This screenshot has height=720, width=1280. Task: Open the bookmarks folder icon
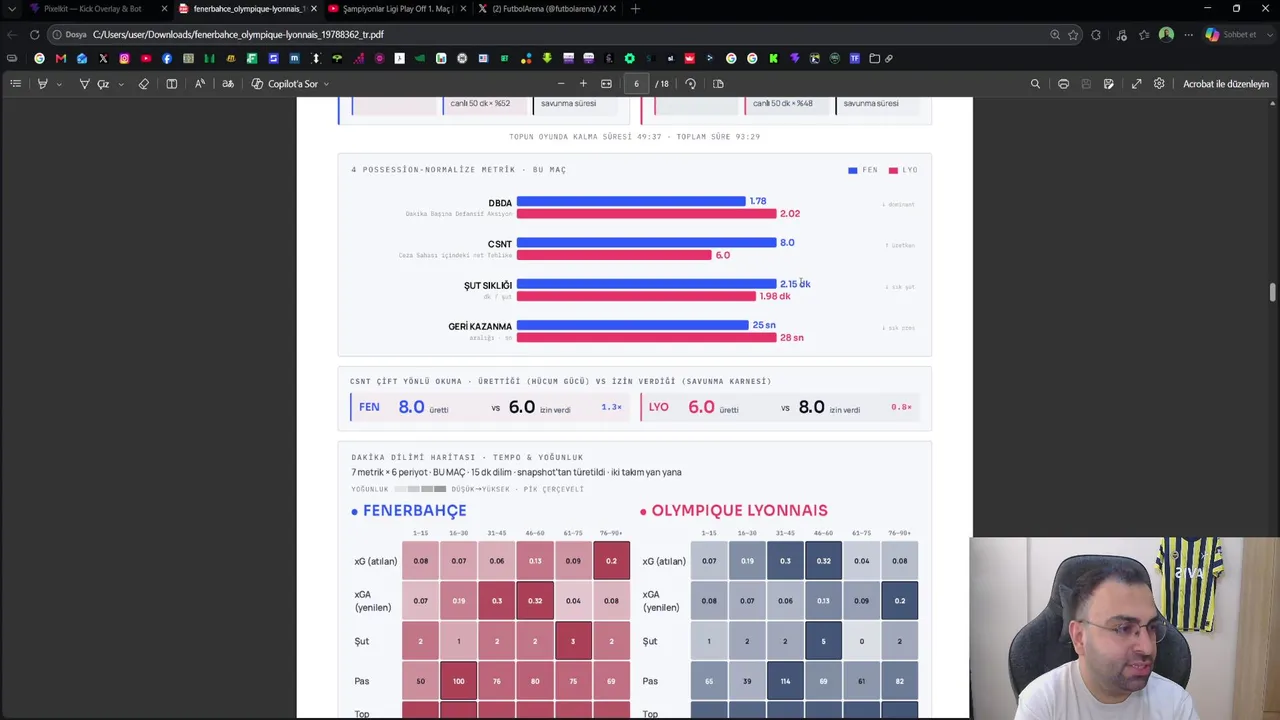click(874, 58)
